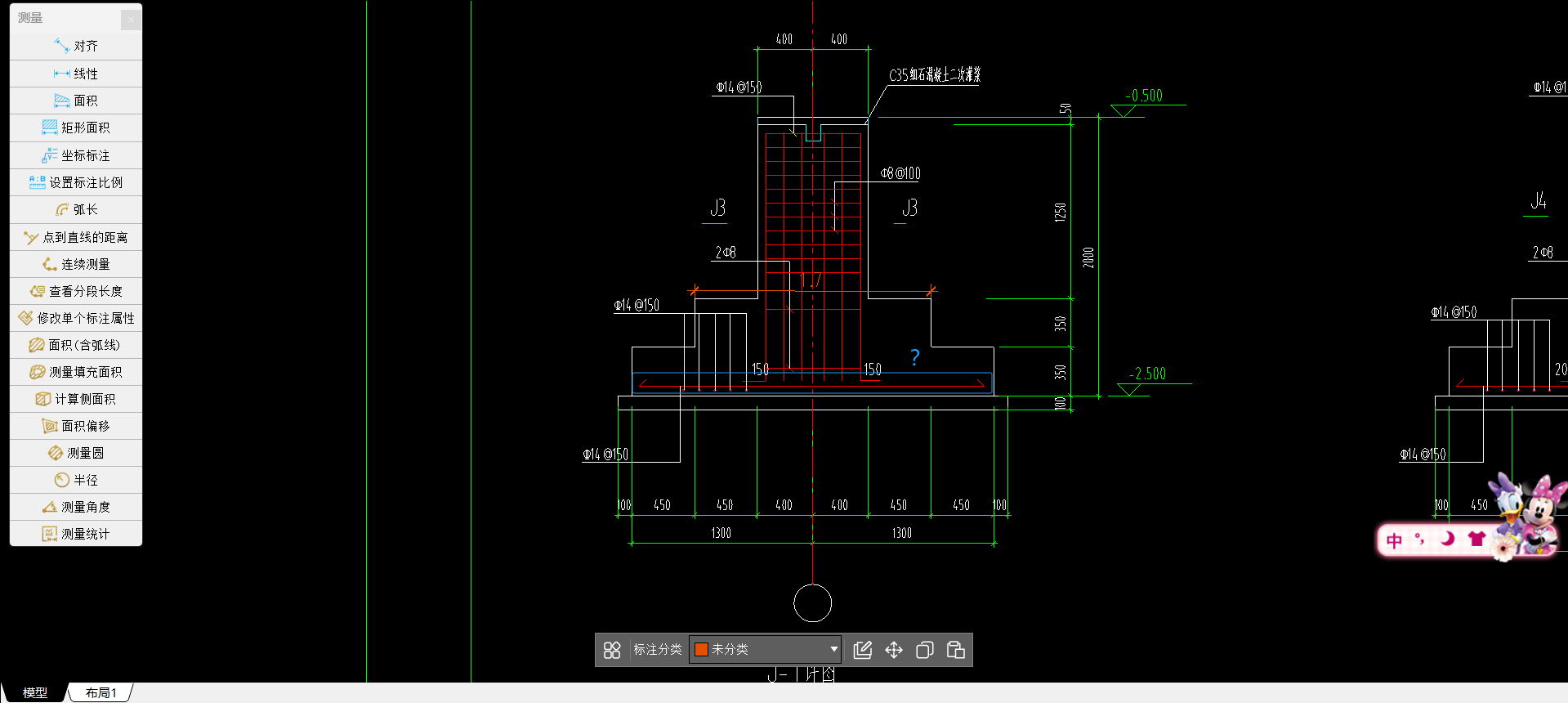The image size is (1568, 703).
Task: Choose the 矩形面积 rectangle area tool
Action: click(x=76, y=128)
